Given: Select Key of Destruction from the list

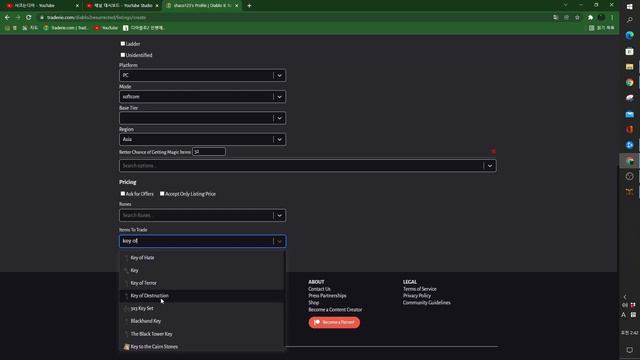Looking at the screenshot, I should click(202, 296).
